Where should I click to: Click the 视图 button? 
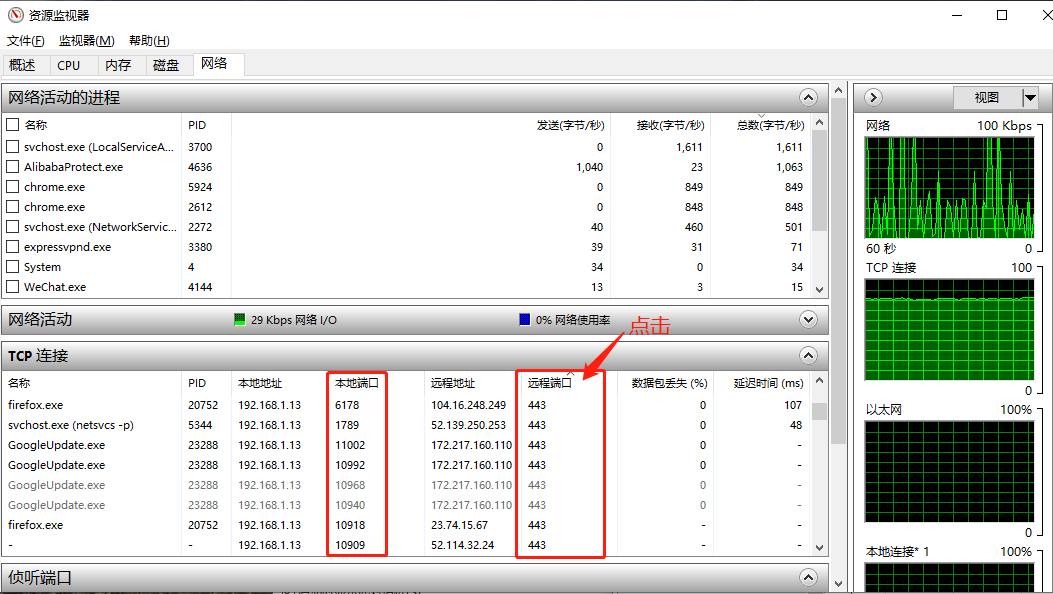coord(987,98)
